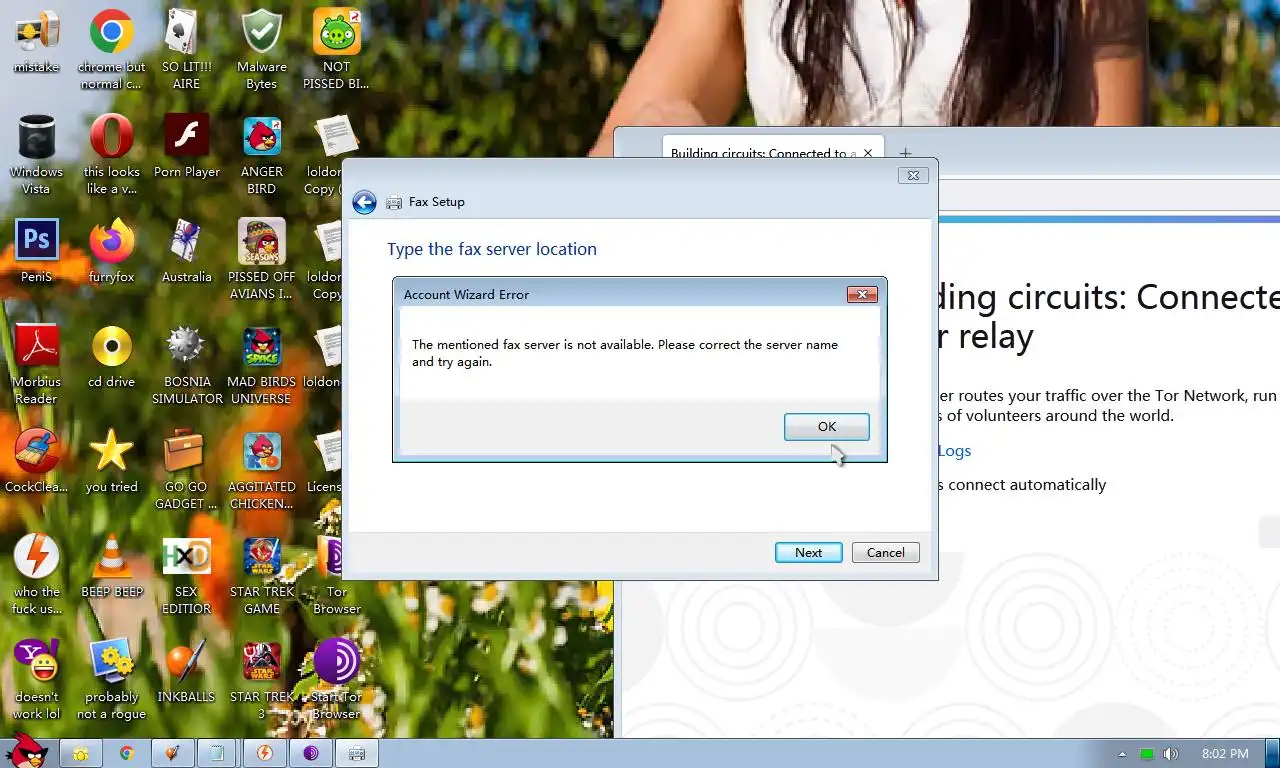The height and width of the screenshot is (768, 1280).
Task: Open the lightning bolt 'who the...' desktop icon
Action: [x=36, y=573]
